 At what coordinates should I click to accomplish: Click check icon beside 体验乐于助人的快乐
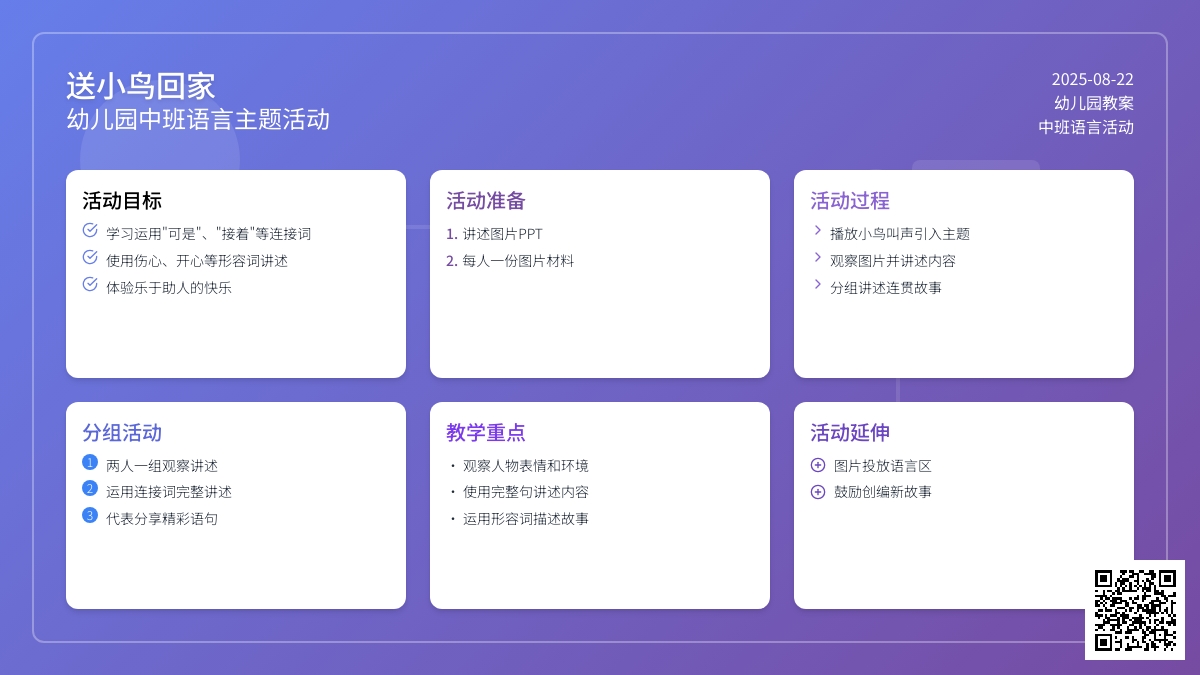pos(90,285)
